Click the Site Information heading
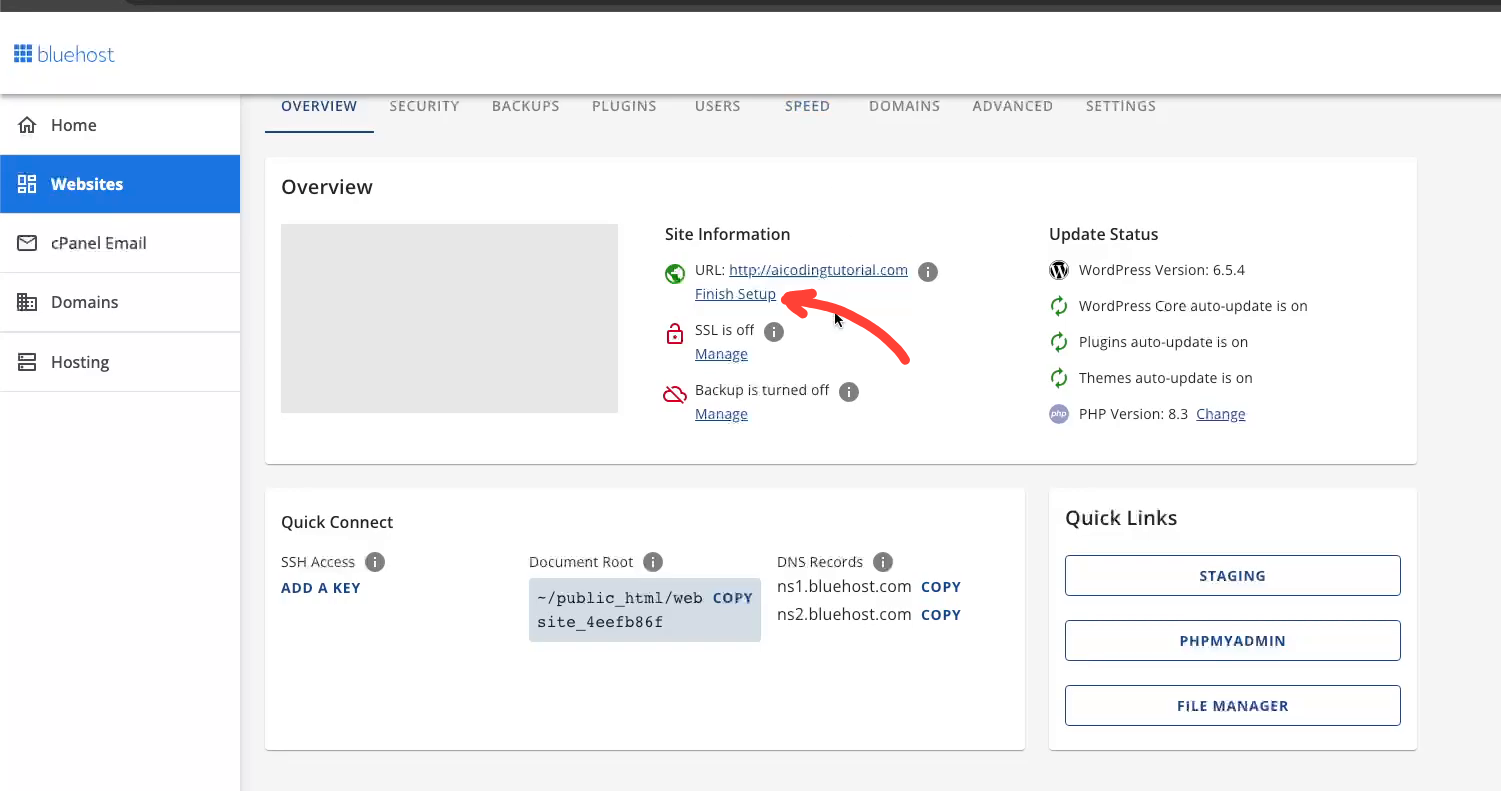This screenshot has width=1501, height=791. click(x=727, y=234)
